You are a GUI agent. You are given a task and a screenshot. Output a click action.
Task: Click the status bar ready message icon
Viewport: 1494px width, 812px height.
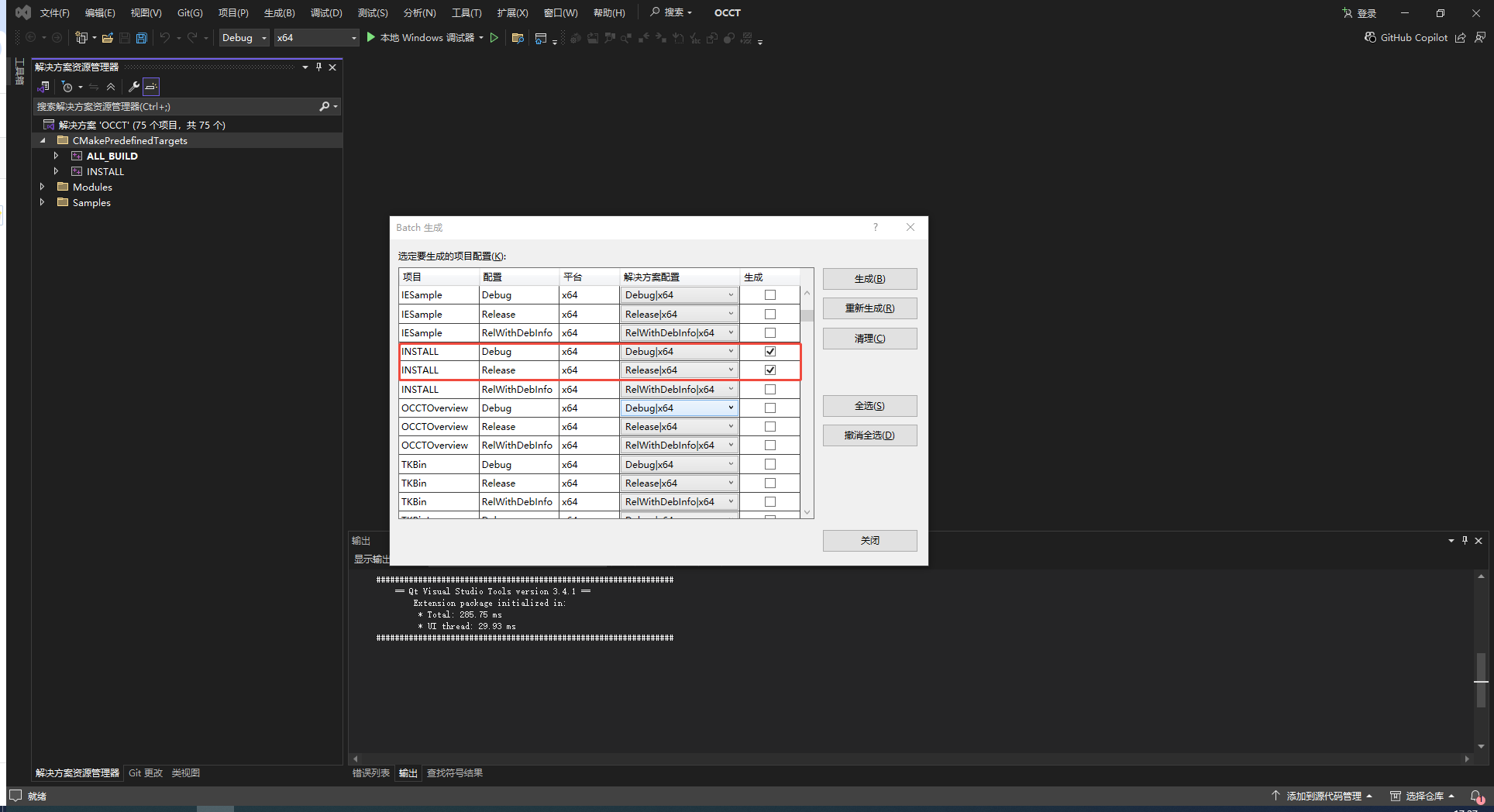coord(15,796)
